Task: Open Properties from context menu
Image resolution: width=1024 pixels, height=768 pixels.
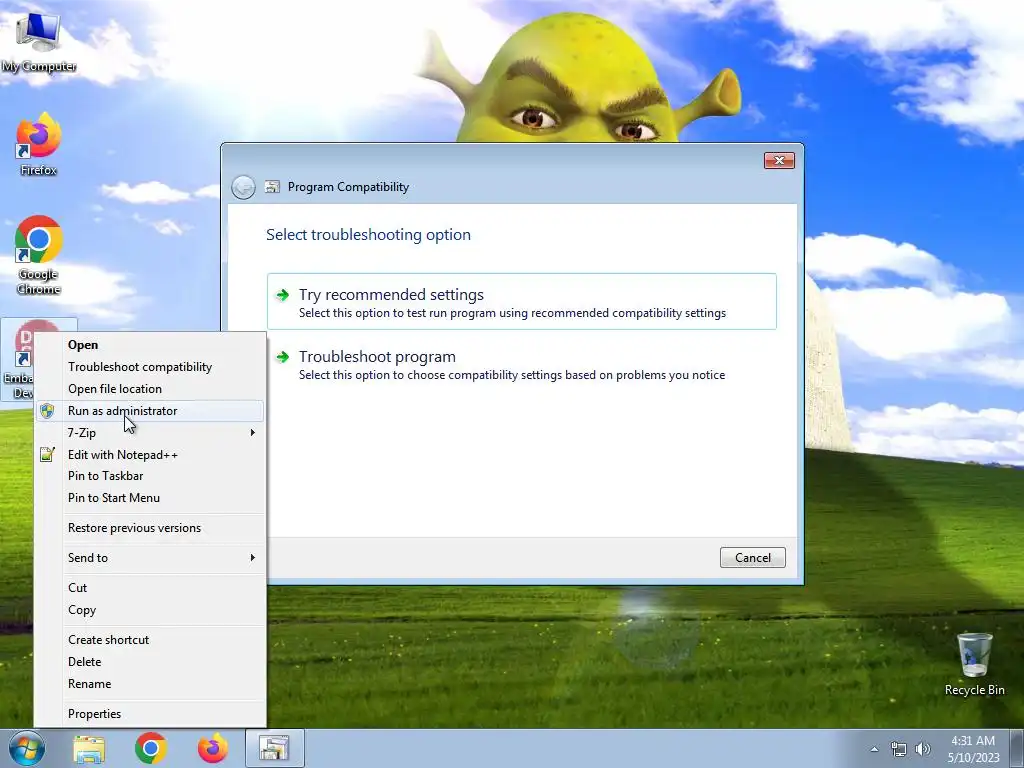Action: (x=150, y=714)
